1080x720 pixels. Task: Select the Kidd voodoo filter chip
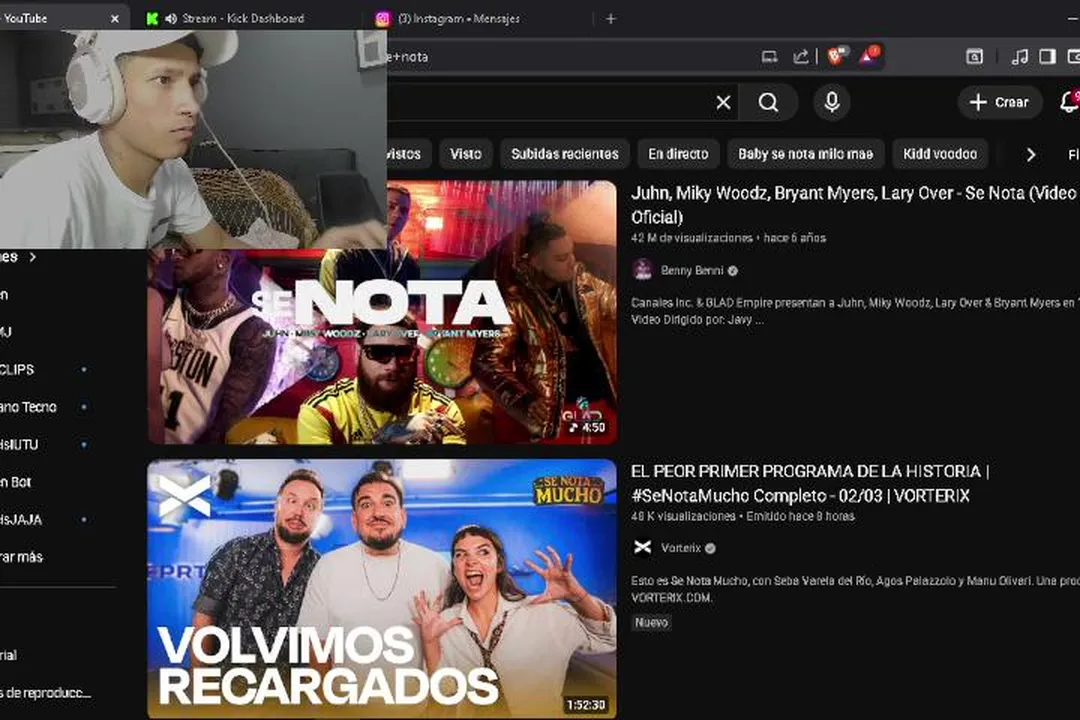tap(939, 154)
